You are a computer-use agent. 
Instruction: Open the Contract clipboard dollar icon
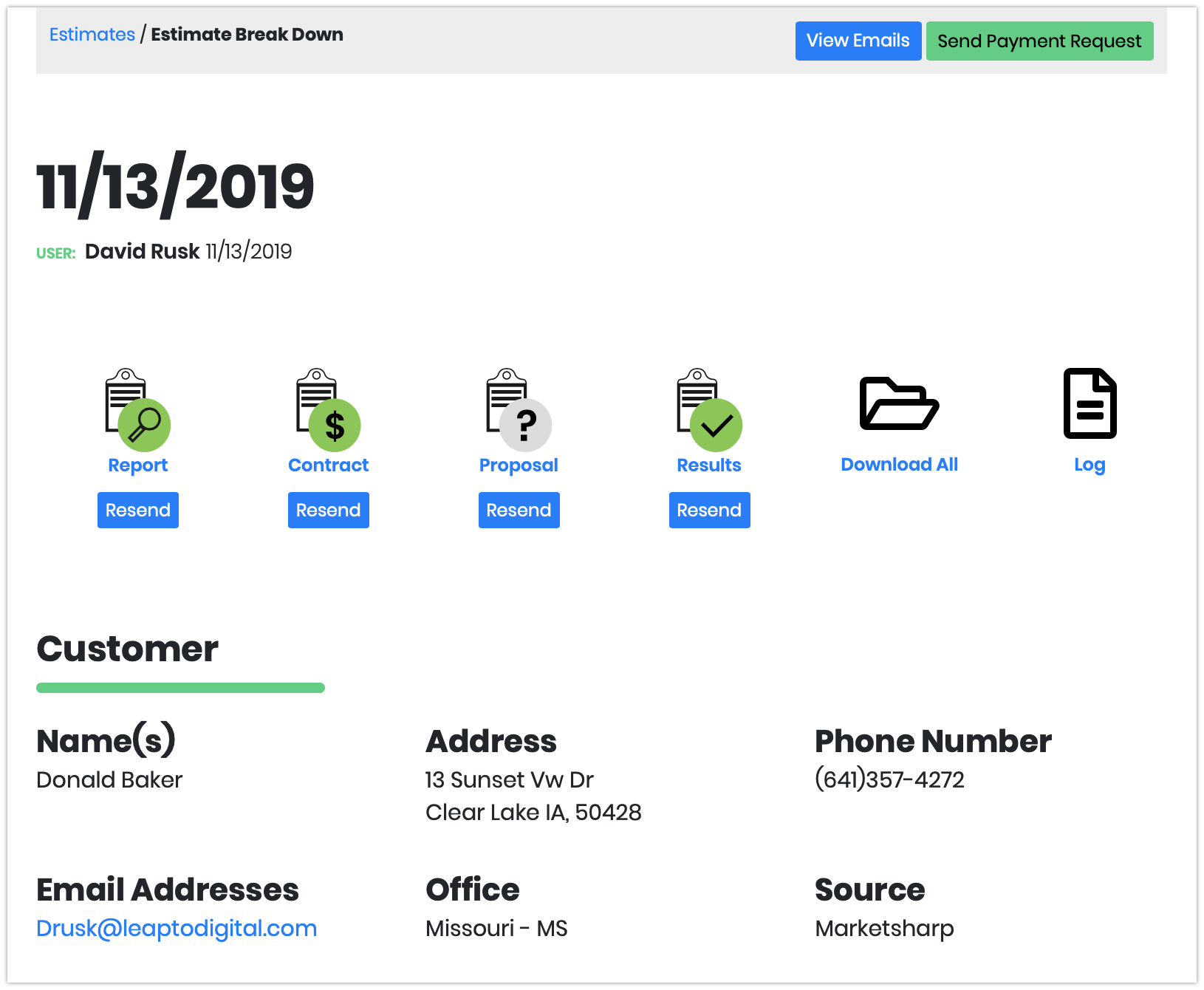click(329, 410)
